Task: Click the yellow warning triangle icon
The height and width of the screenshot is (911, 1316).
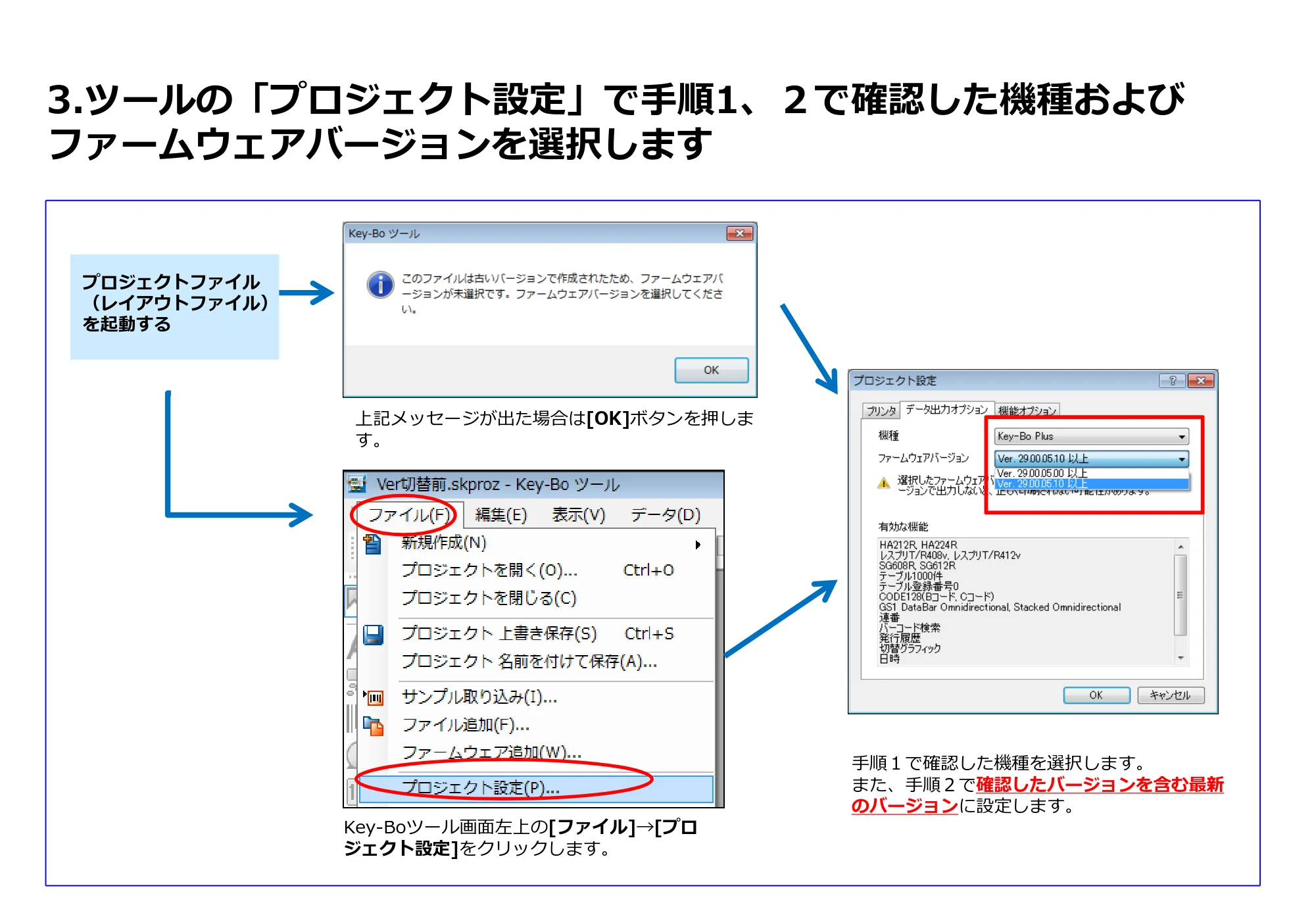Action: tap(884, 483)
